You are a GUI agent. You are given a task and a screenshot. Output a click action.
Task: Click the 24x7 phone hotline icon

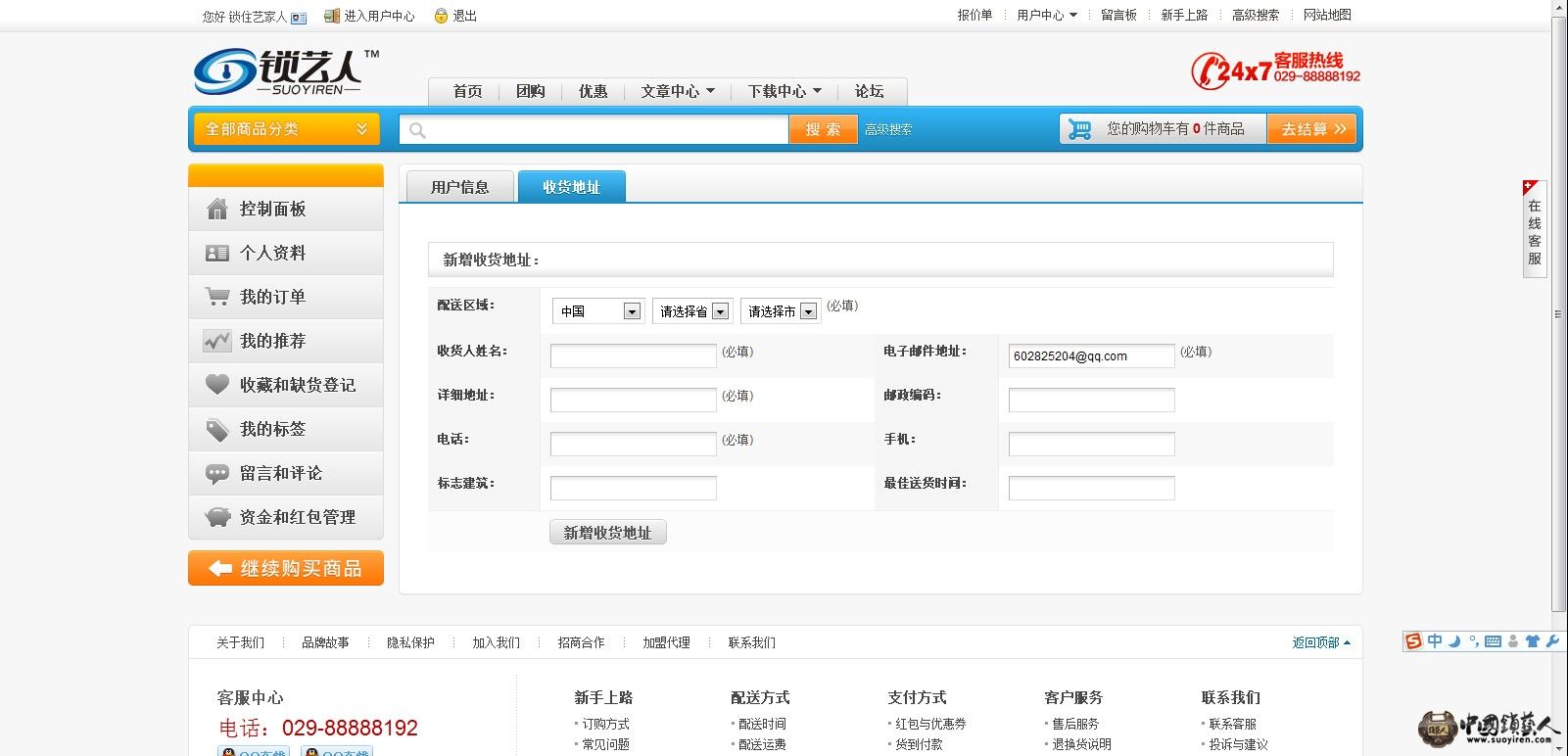pyautogui.click(x=1210, y=71)
